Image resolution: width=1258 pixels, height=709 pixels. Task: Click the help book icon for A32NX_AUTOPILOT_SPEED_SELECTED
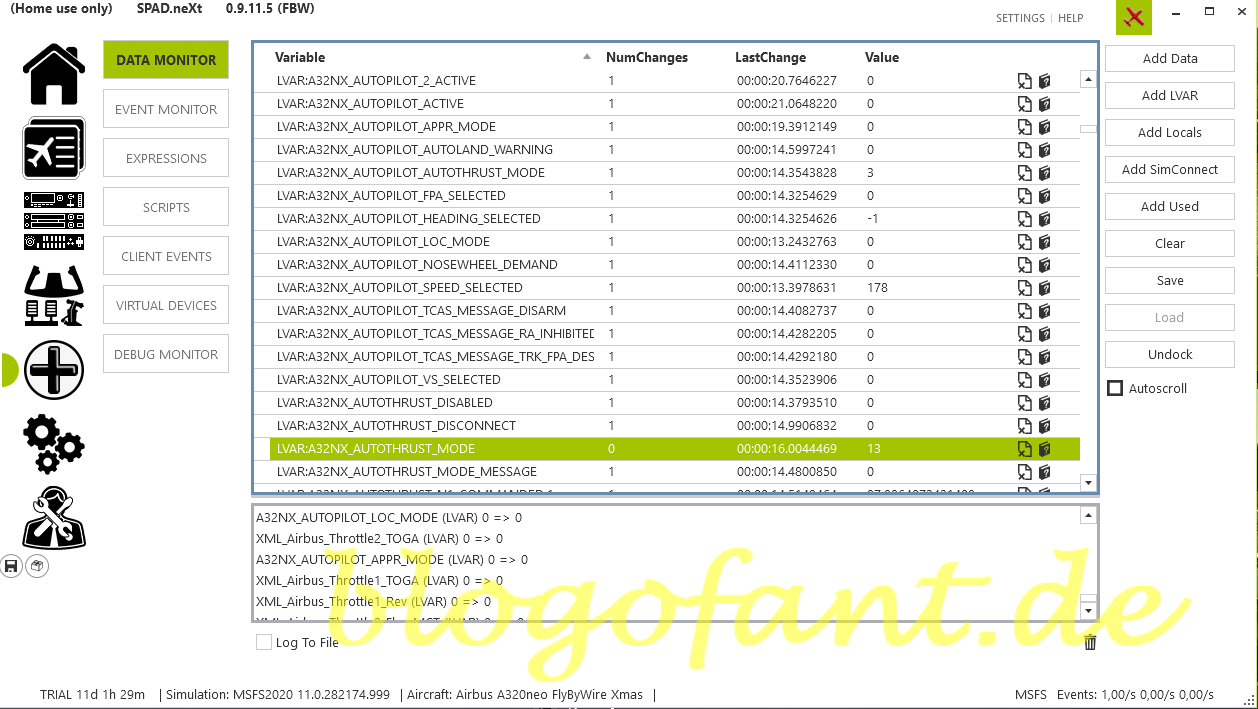(x=1044, y=288)
